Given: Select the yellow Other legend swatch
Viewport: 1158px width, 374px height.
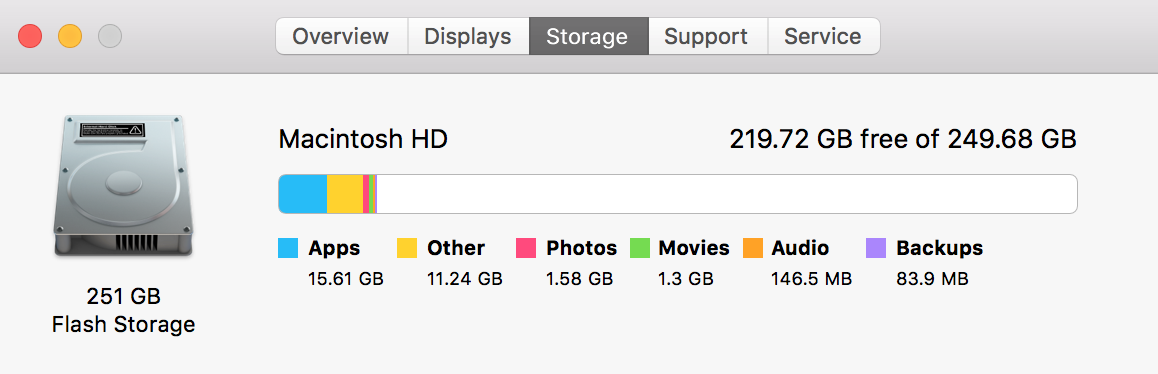Looking at the screenshot, I should point(407,248).
